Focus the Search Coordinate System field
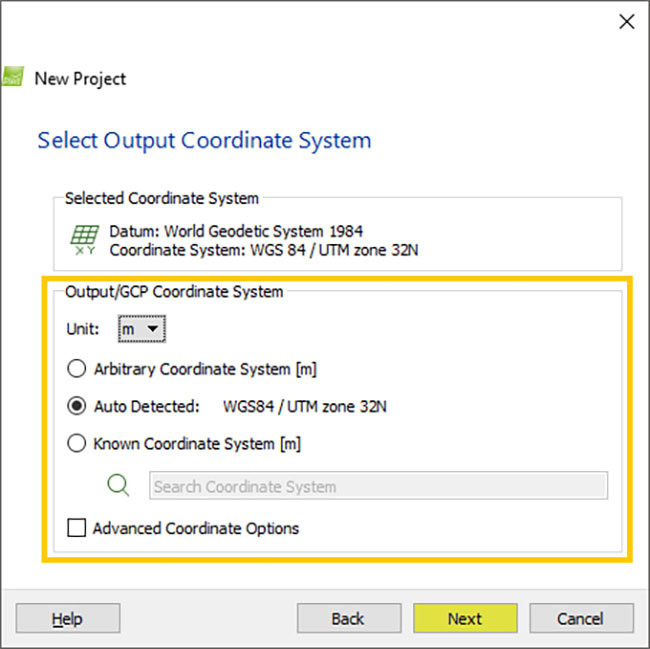 (x=378, y=485)
